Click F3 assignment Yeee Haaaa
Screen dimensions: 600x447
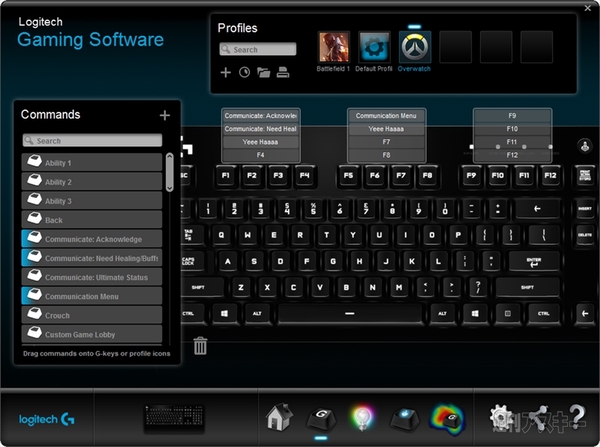click(261, 142)
